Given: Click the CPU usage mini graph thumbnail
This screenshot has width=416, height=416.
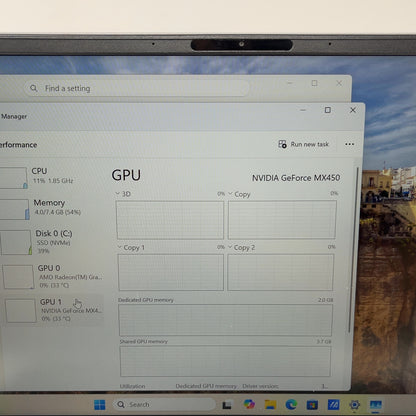Looking at the screenshot, I should point(13,178).
